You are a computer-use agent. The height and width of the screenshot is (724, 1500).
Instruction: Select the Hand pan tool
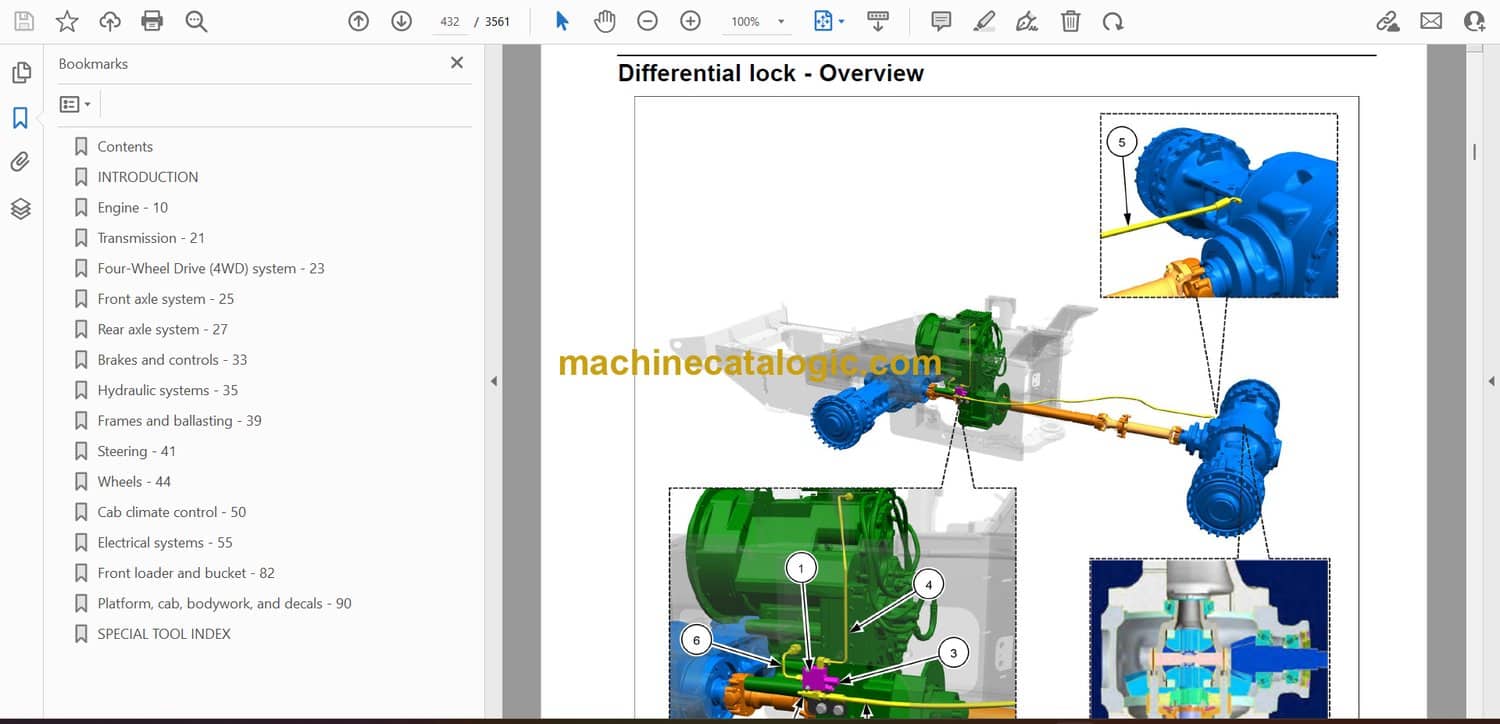coord(604,21)
